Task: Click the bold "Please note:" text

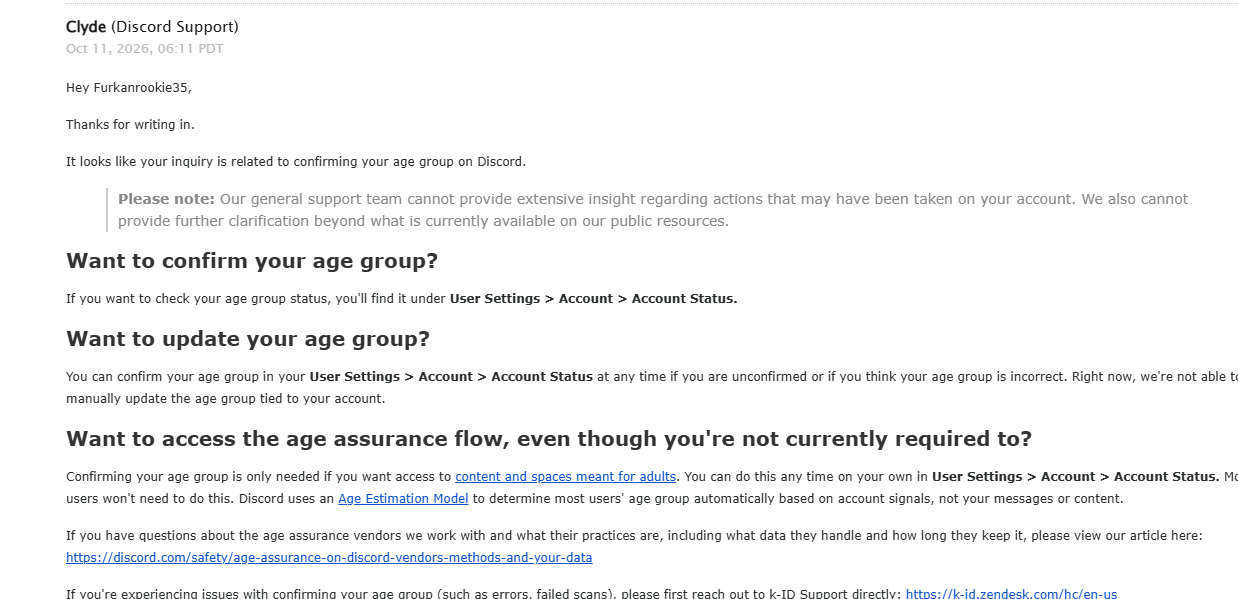Action: point(166,199)
